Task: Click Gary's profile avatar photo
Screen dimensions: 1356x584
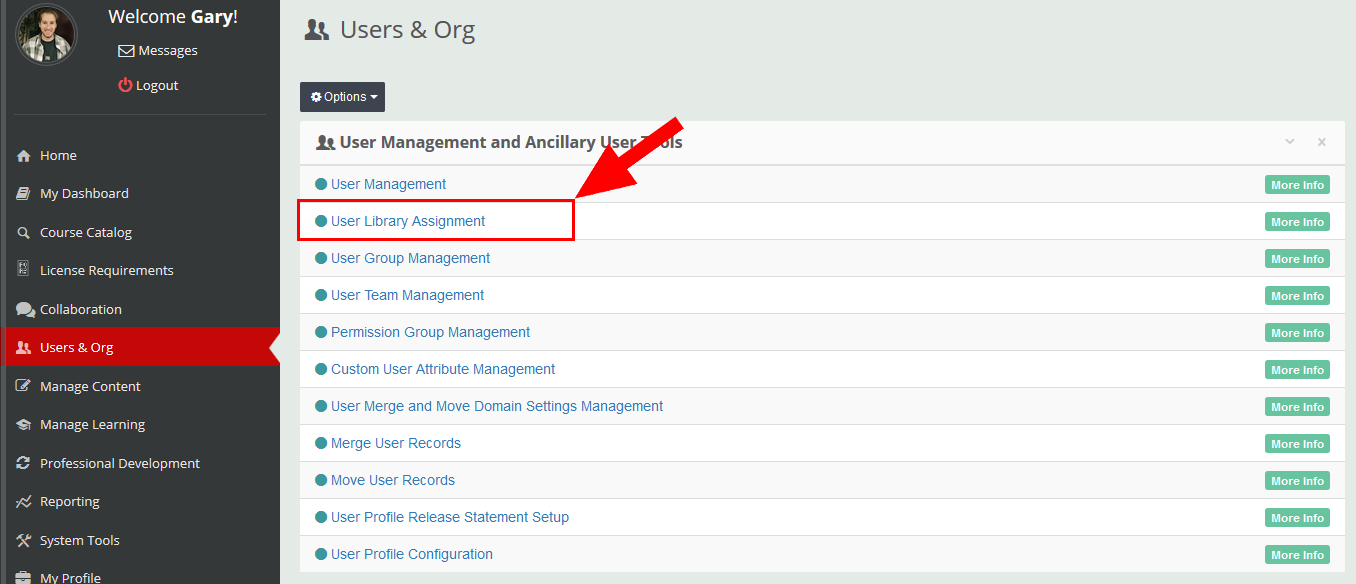Action: [46, 35]
